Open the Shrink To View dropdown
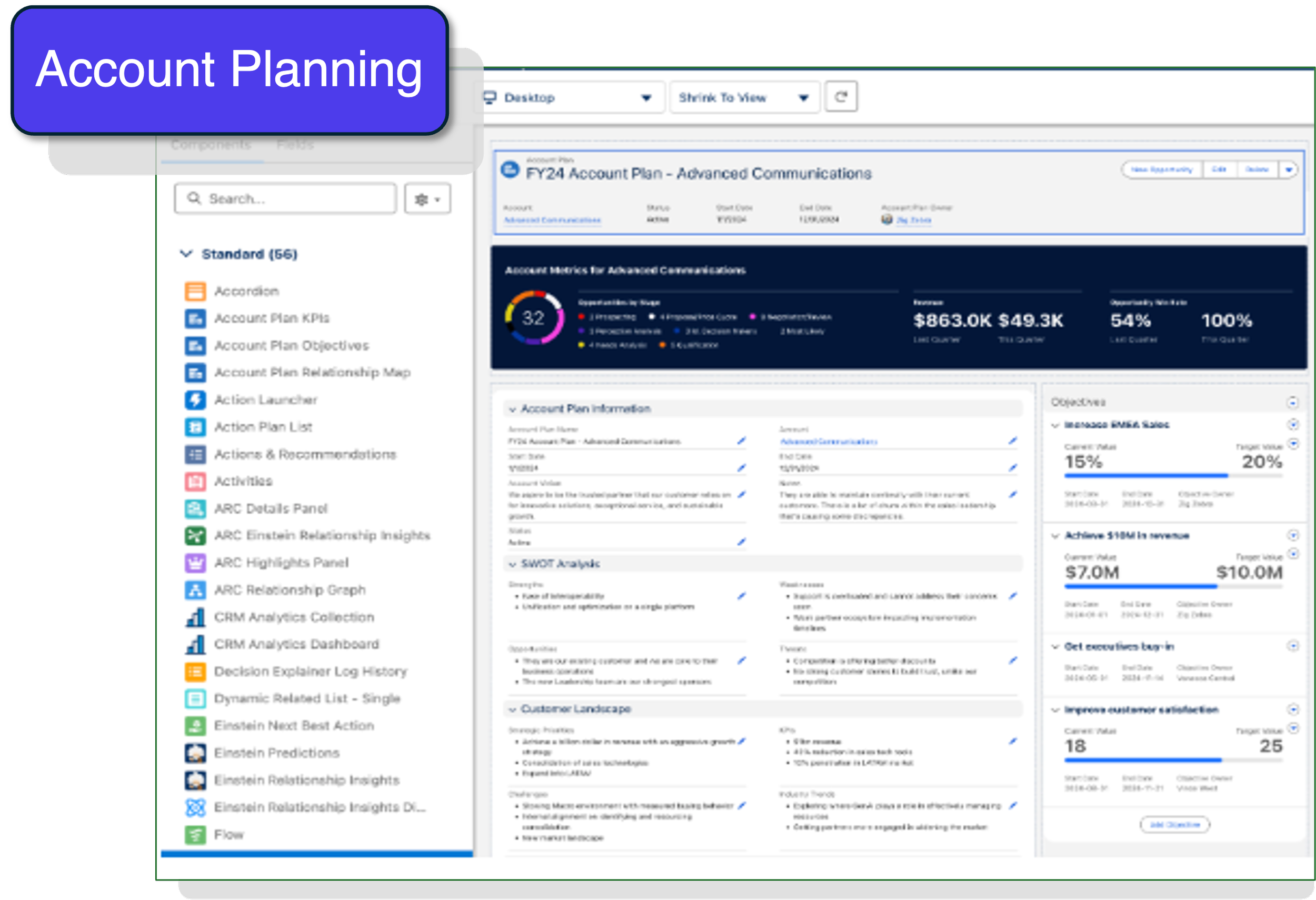 tap(744, 97)
